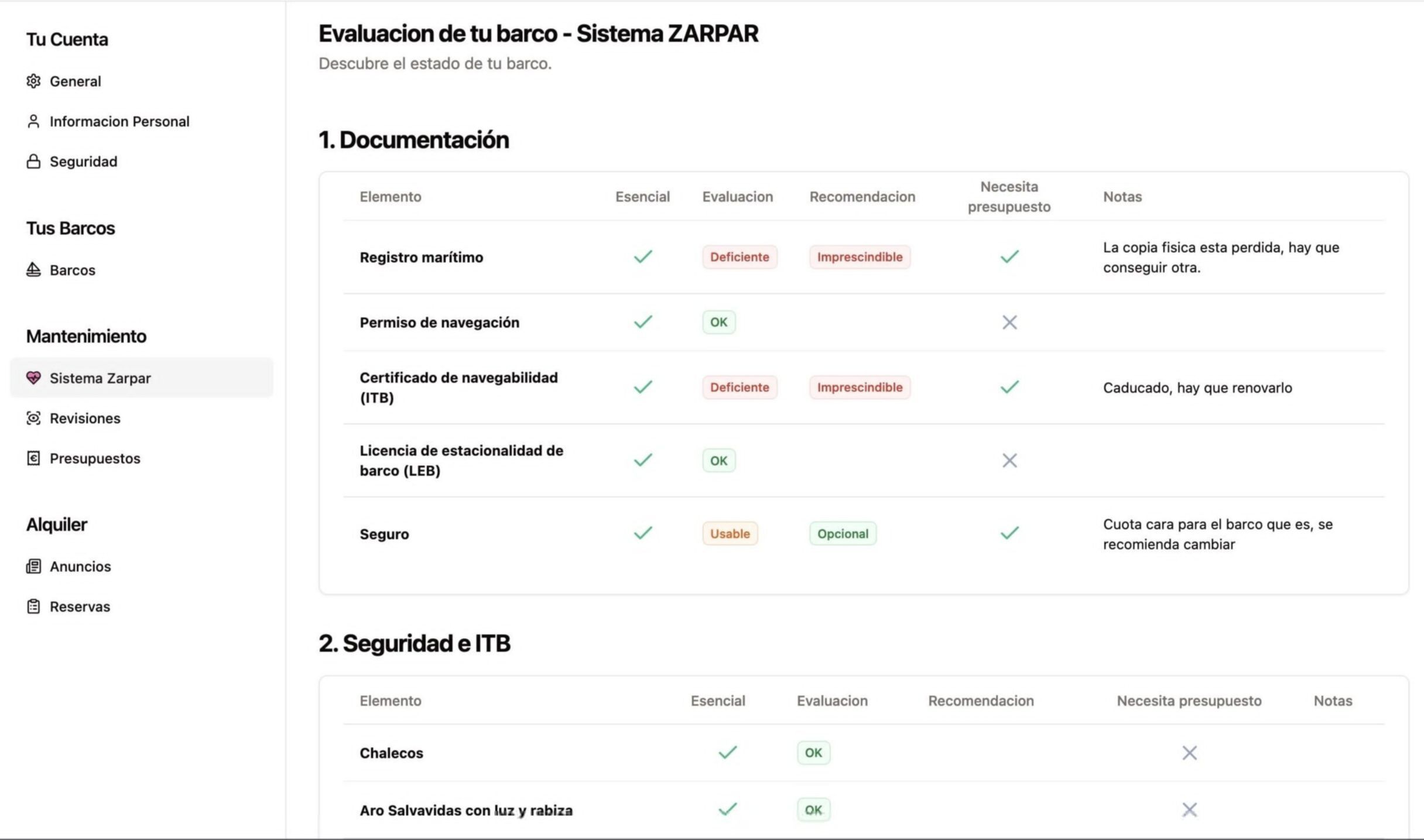
Task: Select Sistema Zarpar under the Mantenimiento menu
Action: pos(100,378)
